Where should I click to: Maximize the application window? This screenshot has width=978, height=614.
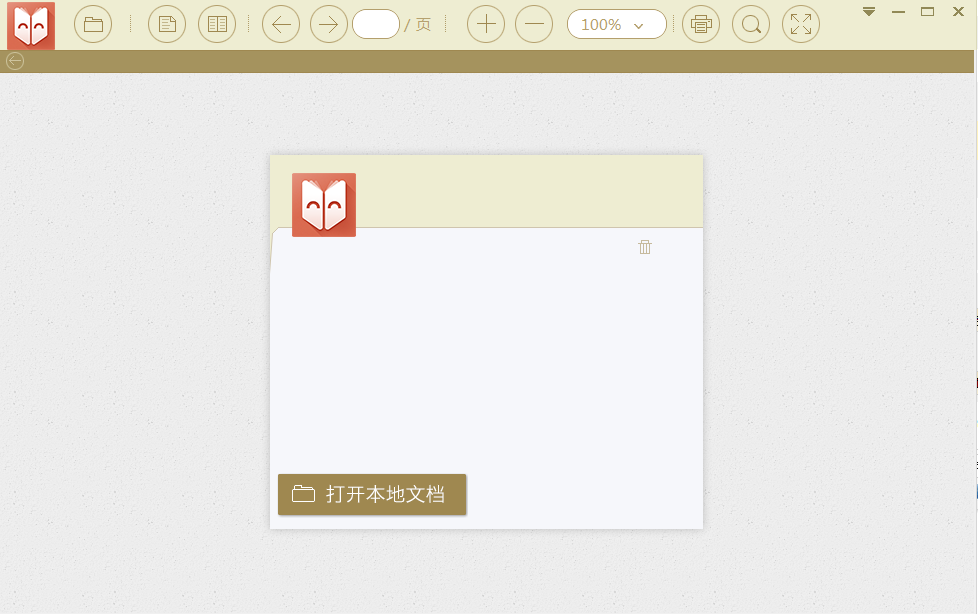[x=928, y=11]
